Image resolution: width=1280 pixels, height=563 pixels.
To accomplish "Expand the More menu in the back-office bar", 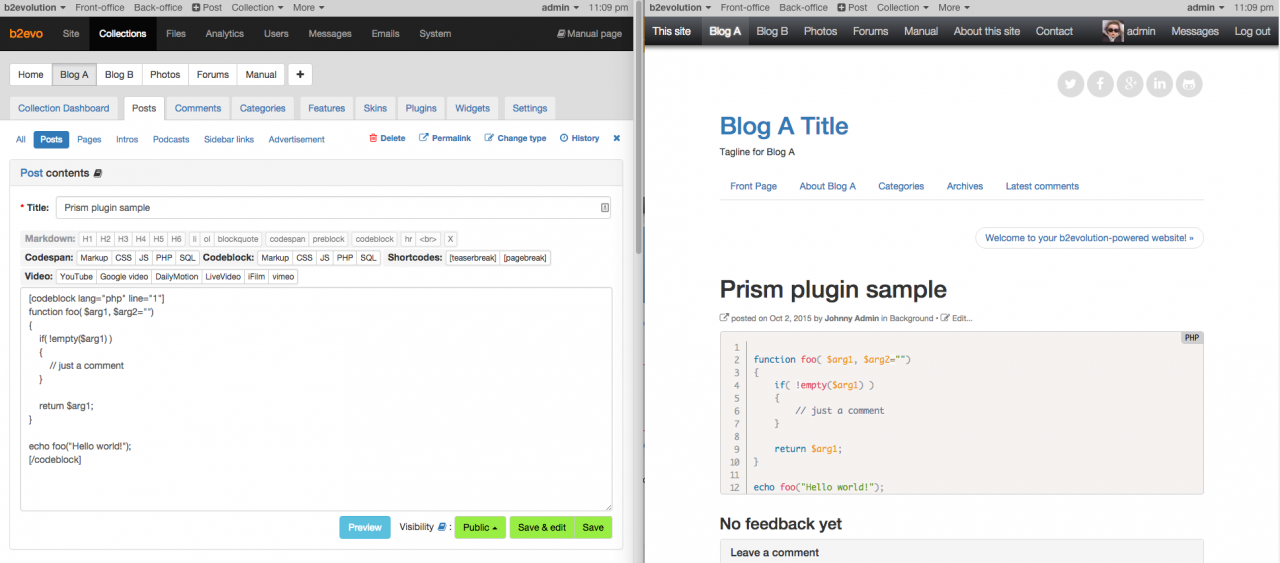I will [308, 7].
